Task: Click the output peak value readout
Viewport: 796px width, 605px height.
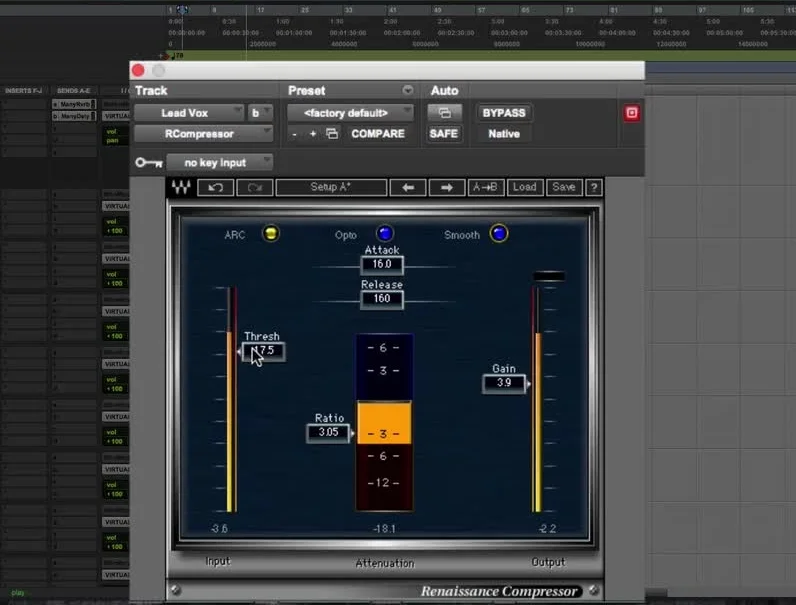Action: [547, 529]
